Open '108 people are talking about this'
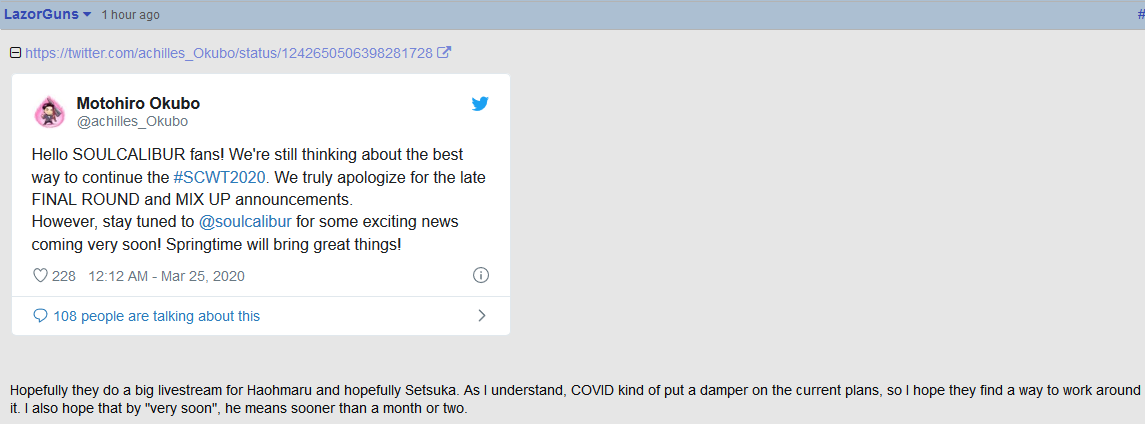1145x424 pixels. (157, 316)
